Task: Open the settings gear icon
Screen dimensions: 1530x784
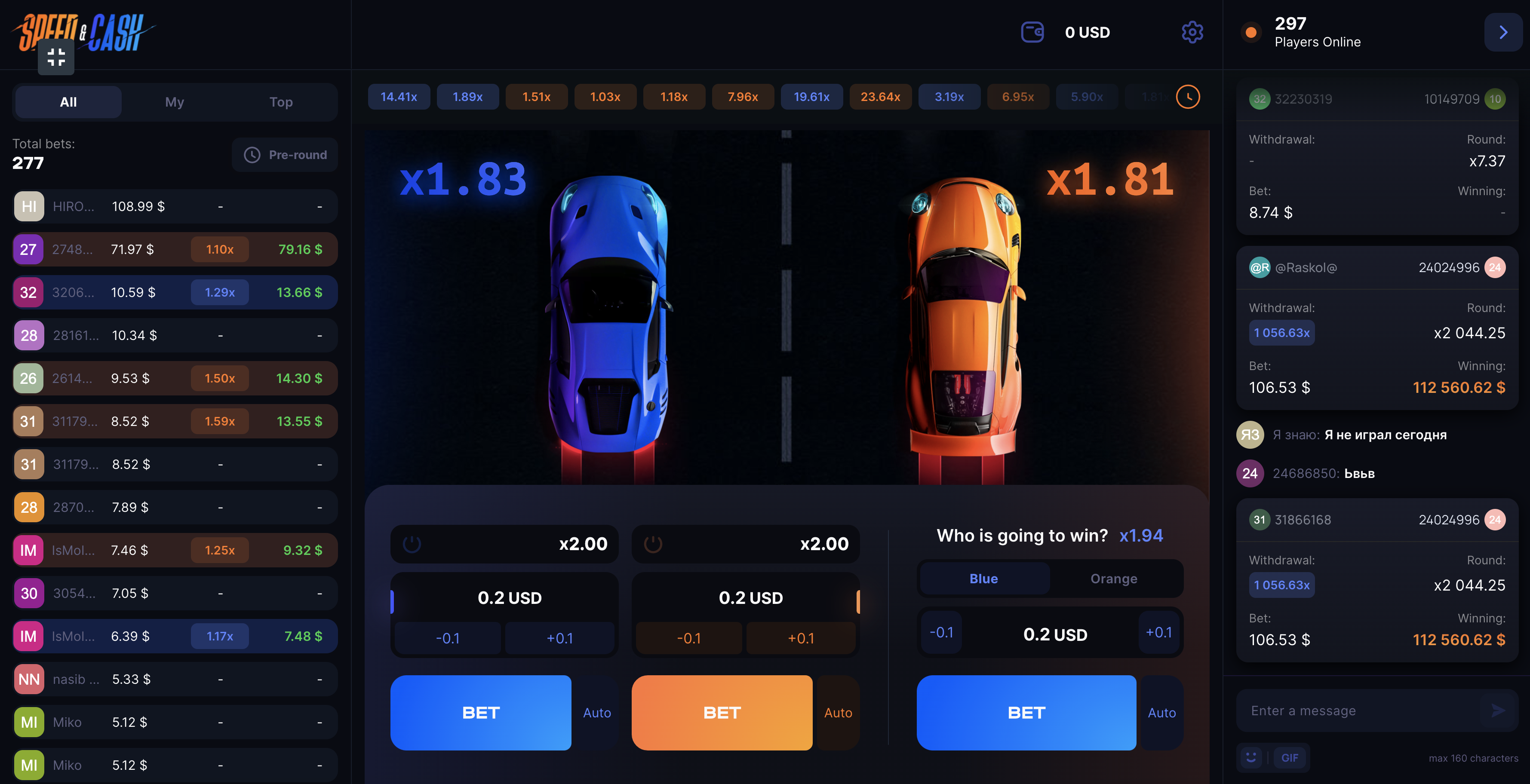Action: pyautogui.click(x=1192, y=32)
